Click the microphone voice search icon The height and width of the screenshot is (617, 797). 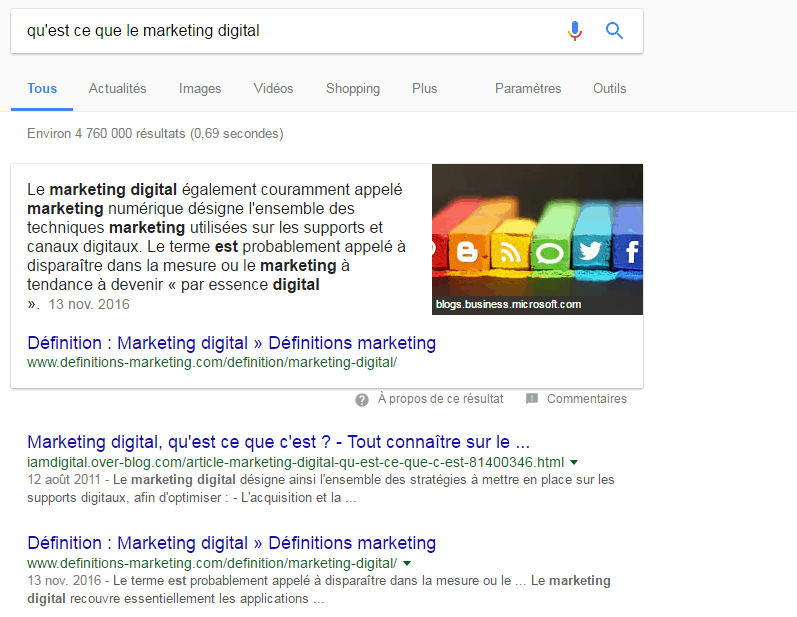coord(575,31)
